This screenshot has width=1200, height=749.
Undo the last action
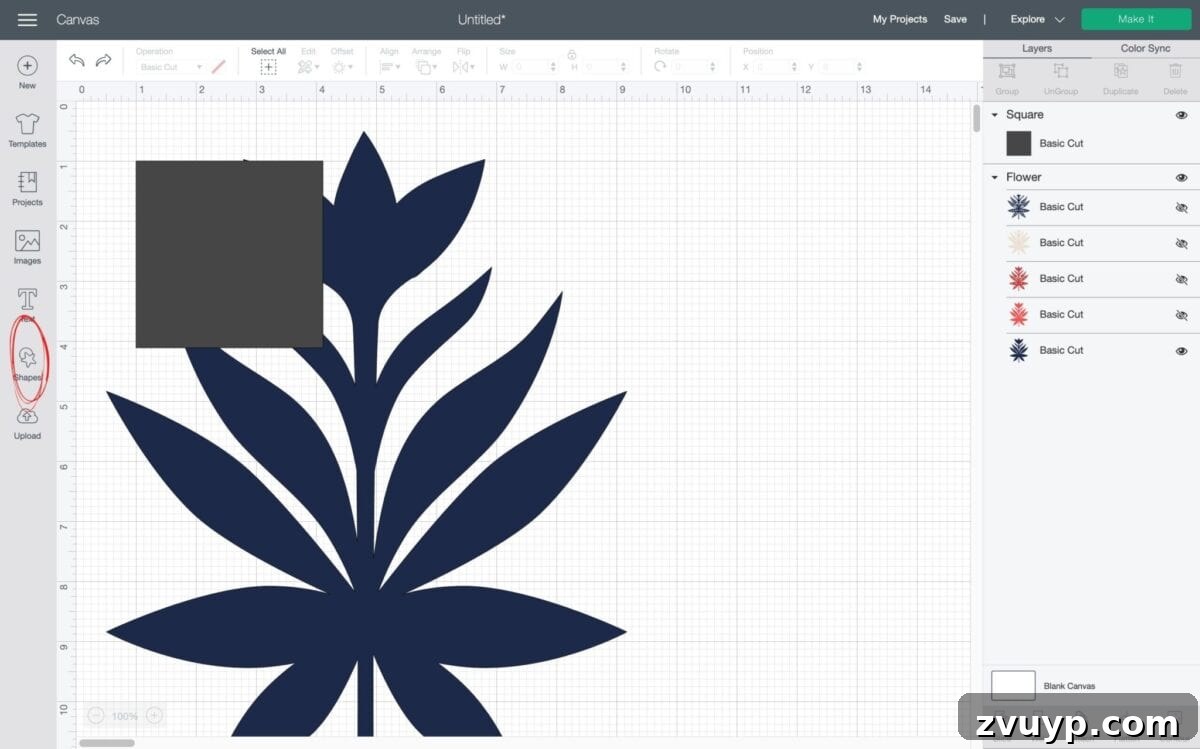77,61
